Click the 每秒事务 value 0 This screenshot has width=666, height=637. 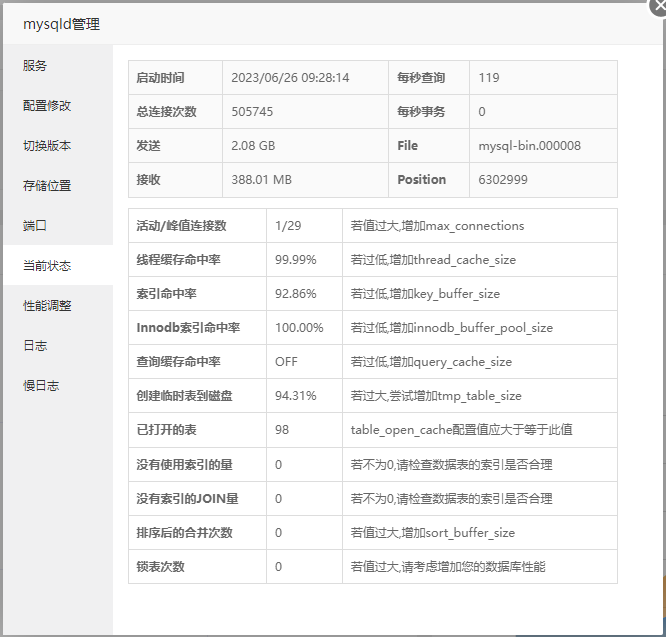coord(482,112)
